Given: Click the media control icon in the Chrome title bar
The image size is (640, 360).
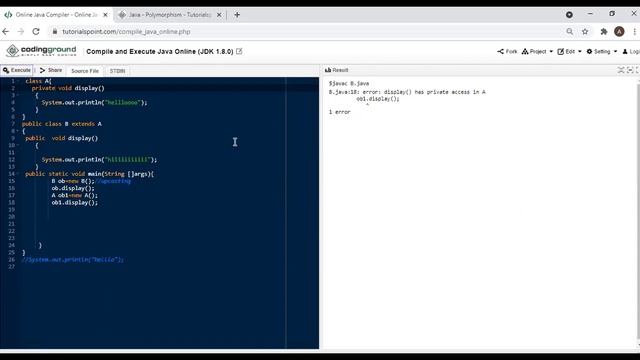Looking at the screenshot, I should pos(569,15).
